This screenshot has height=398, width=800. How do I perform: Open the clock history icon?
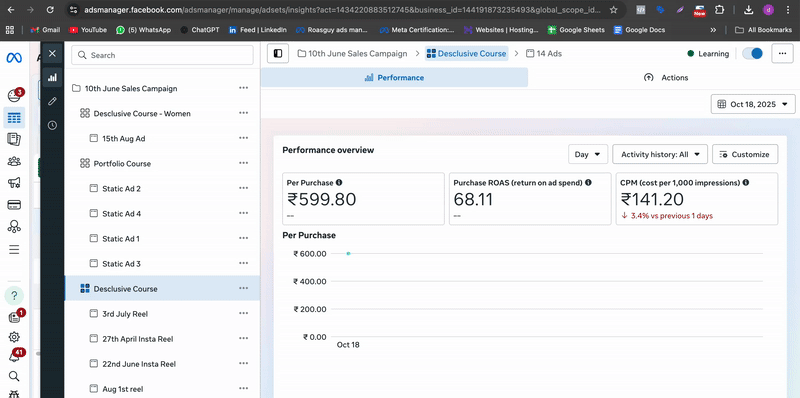pos(52,125)
